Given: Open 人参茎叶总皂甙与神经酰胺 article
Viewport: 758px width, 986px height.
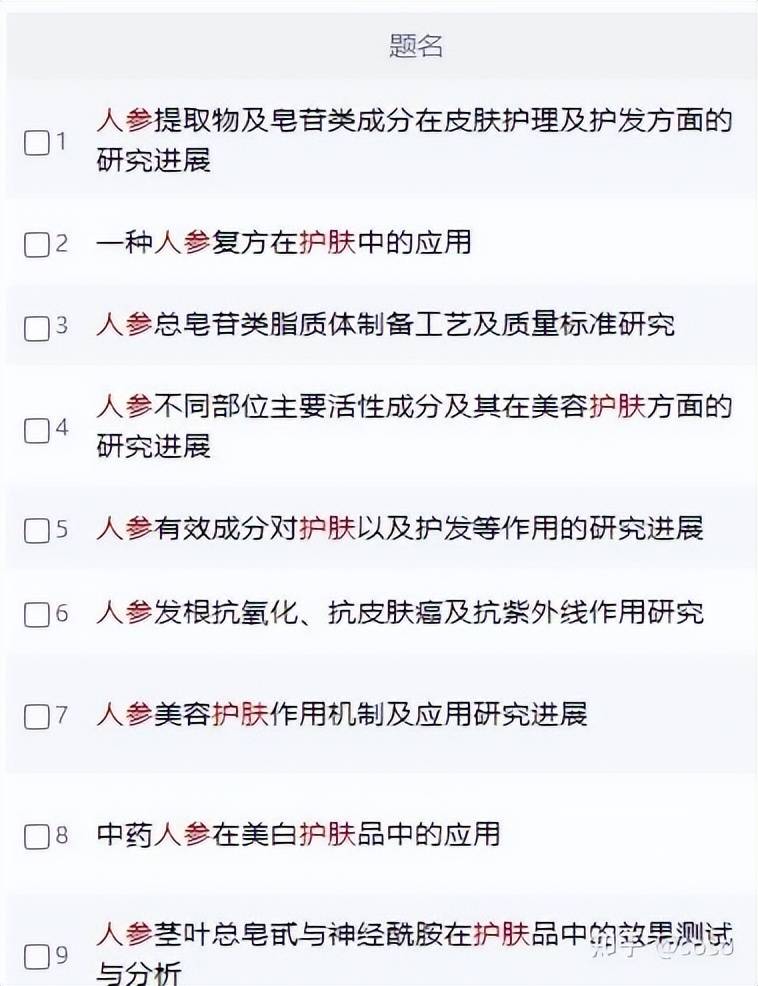Looking at the screenshot, I should [415, 951].
